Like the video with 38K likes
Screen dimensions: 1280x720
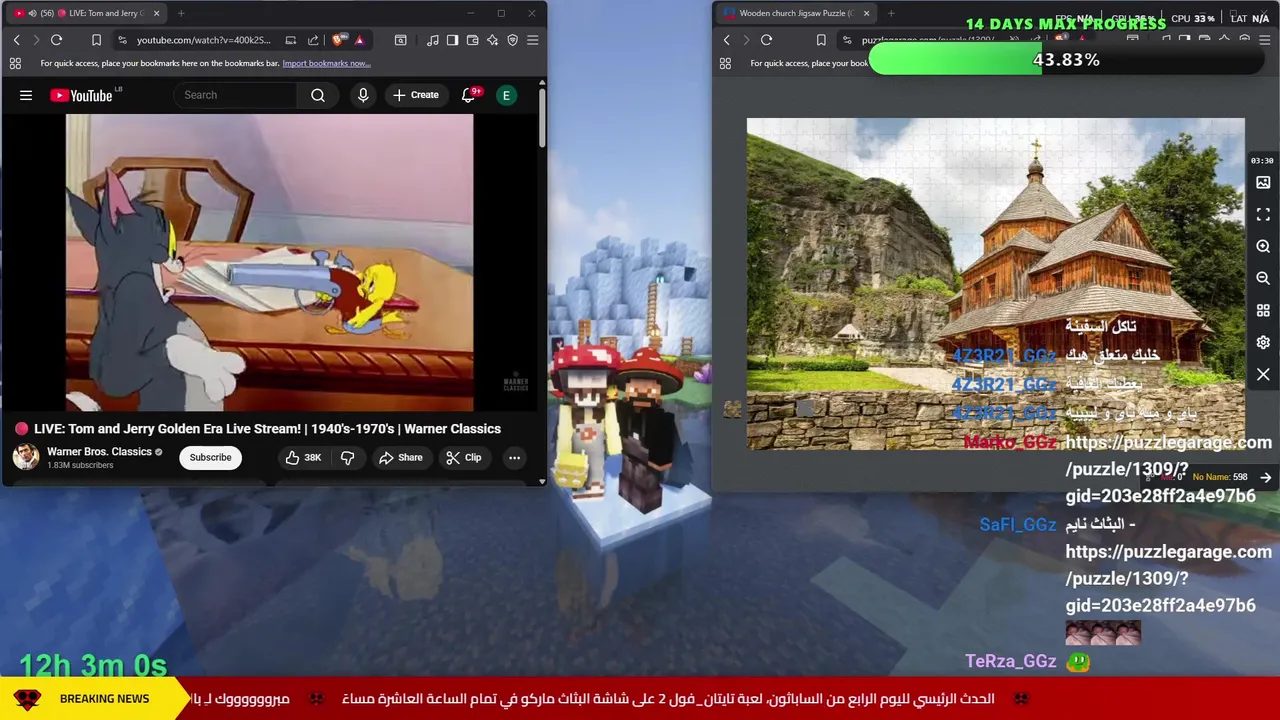[x=303, y=457]
